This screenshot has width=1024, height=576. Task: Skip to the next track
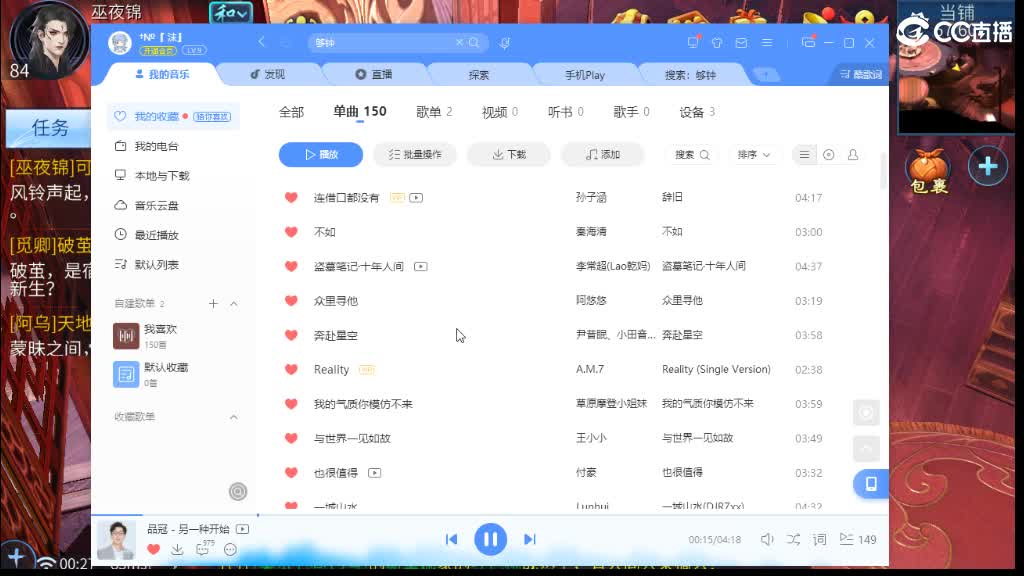[530, 539]
